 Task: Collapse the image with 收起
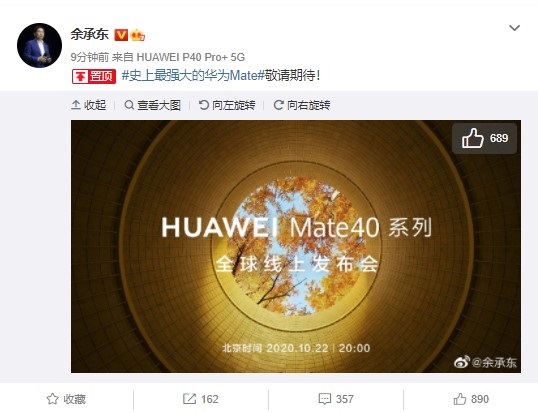pos(89,105)
